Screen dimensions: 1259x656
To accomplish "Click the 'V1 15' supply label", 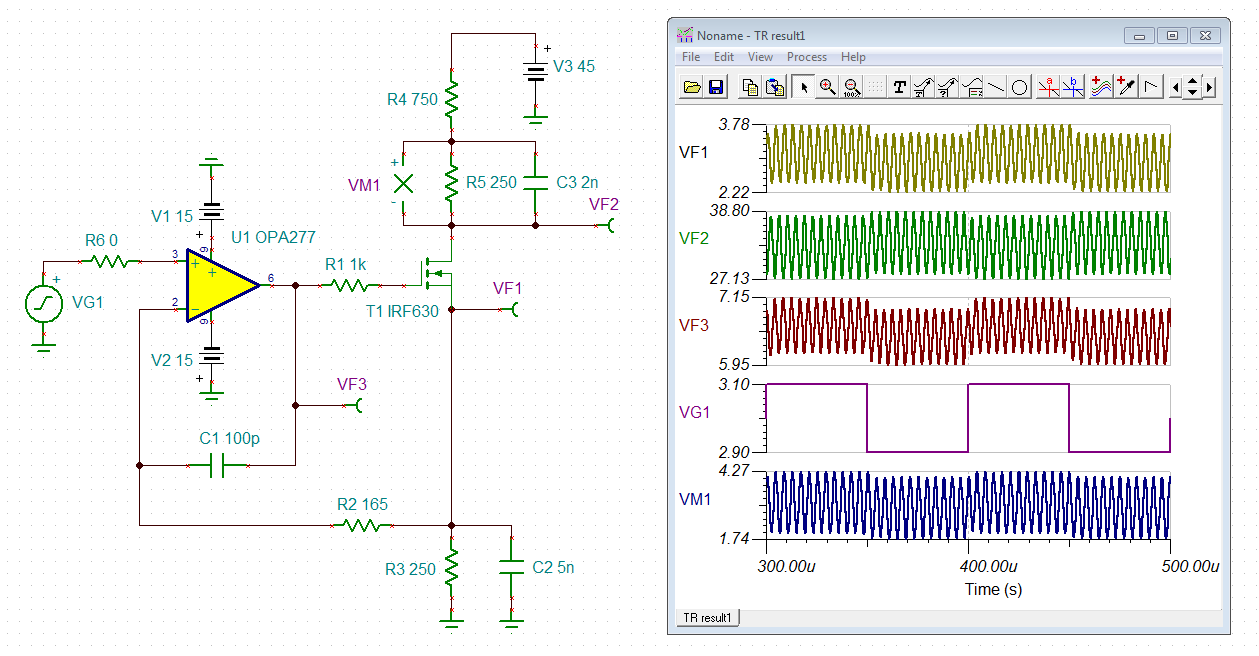I will point(172,216).
